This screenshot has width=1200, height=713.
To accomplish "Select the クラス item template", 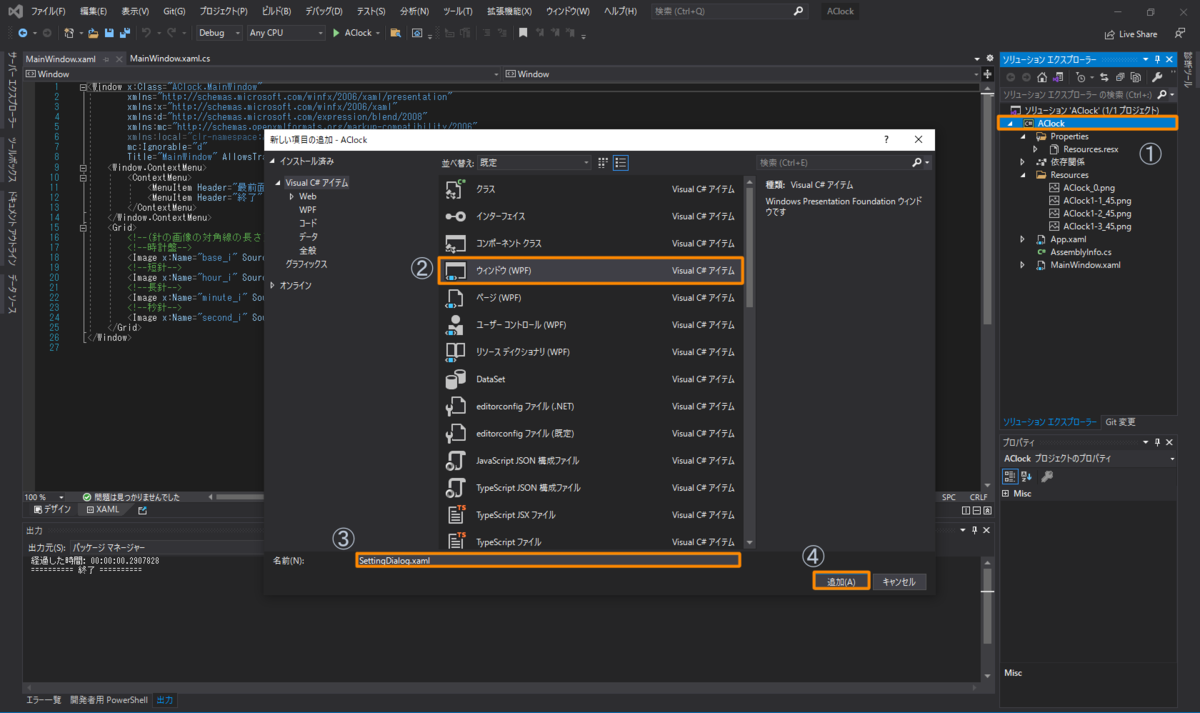I will pyautogui.click(x=591, y=189).
